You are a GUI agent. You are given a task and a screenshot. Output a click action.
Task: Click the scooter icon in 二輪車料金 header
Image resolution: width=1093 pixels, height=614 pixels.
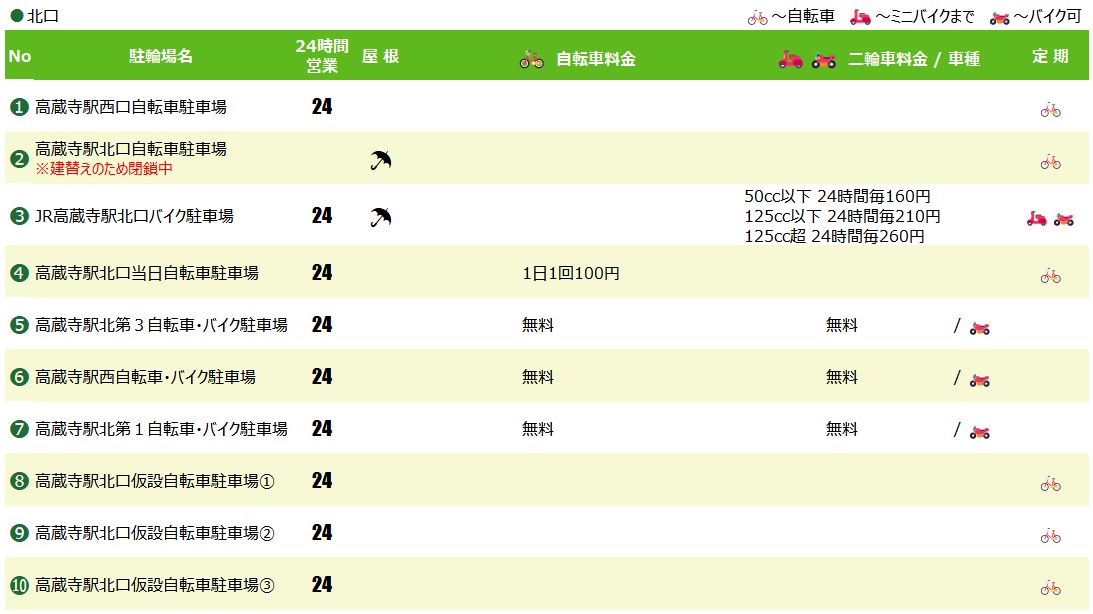[x=790, y=59]
